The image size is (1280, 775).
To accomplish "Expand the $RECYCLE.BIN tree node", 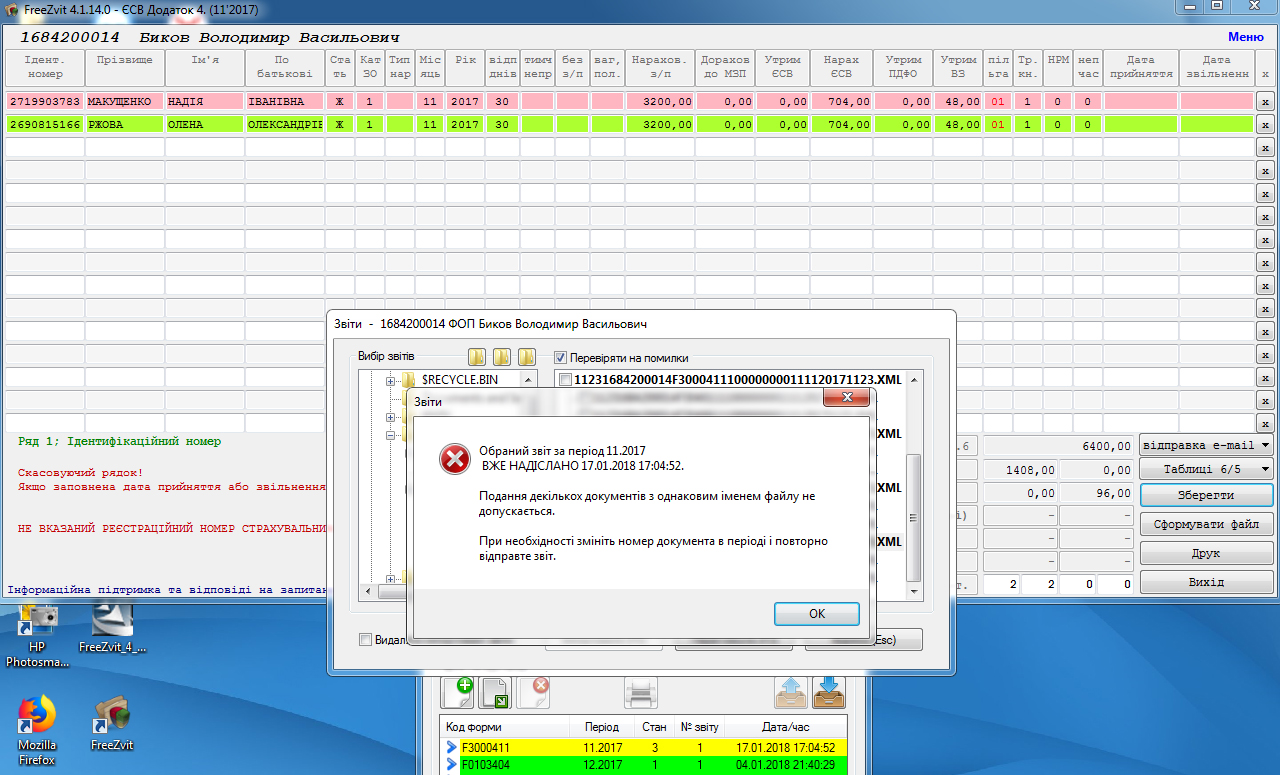I will (x=391, y=380).
